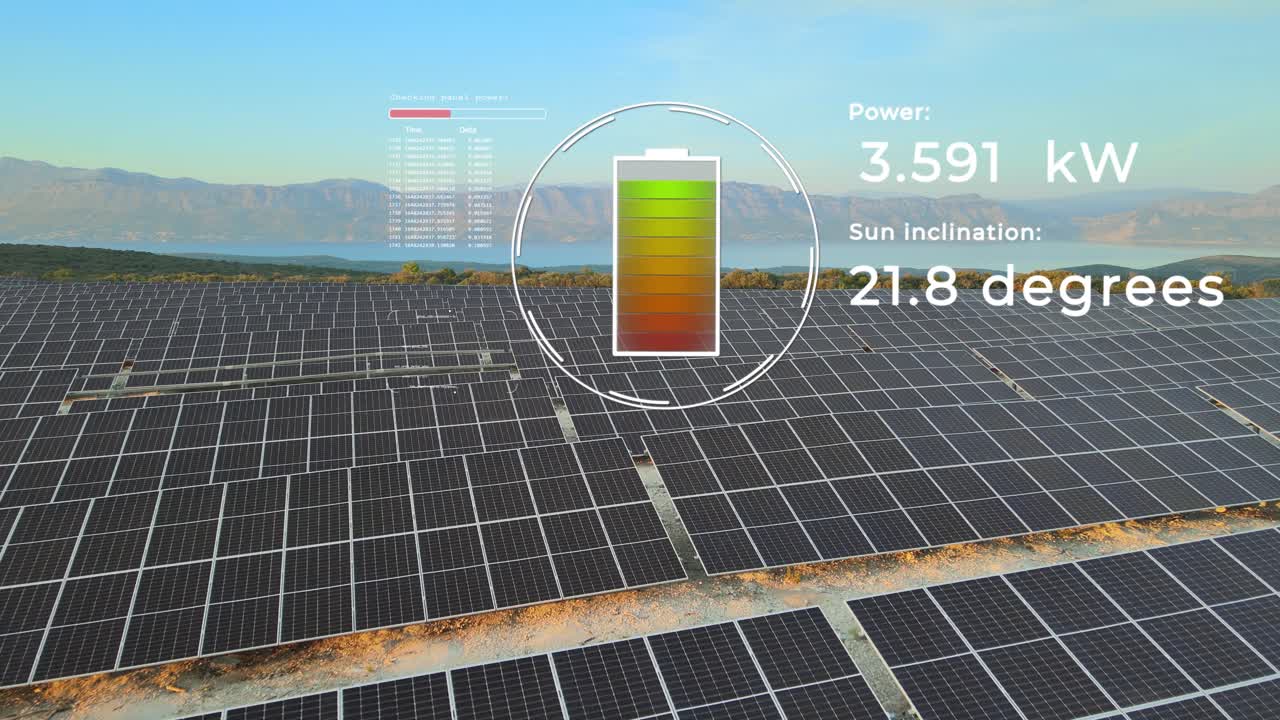Click the unfilled part of the progress bar

coord(498,114)
